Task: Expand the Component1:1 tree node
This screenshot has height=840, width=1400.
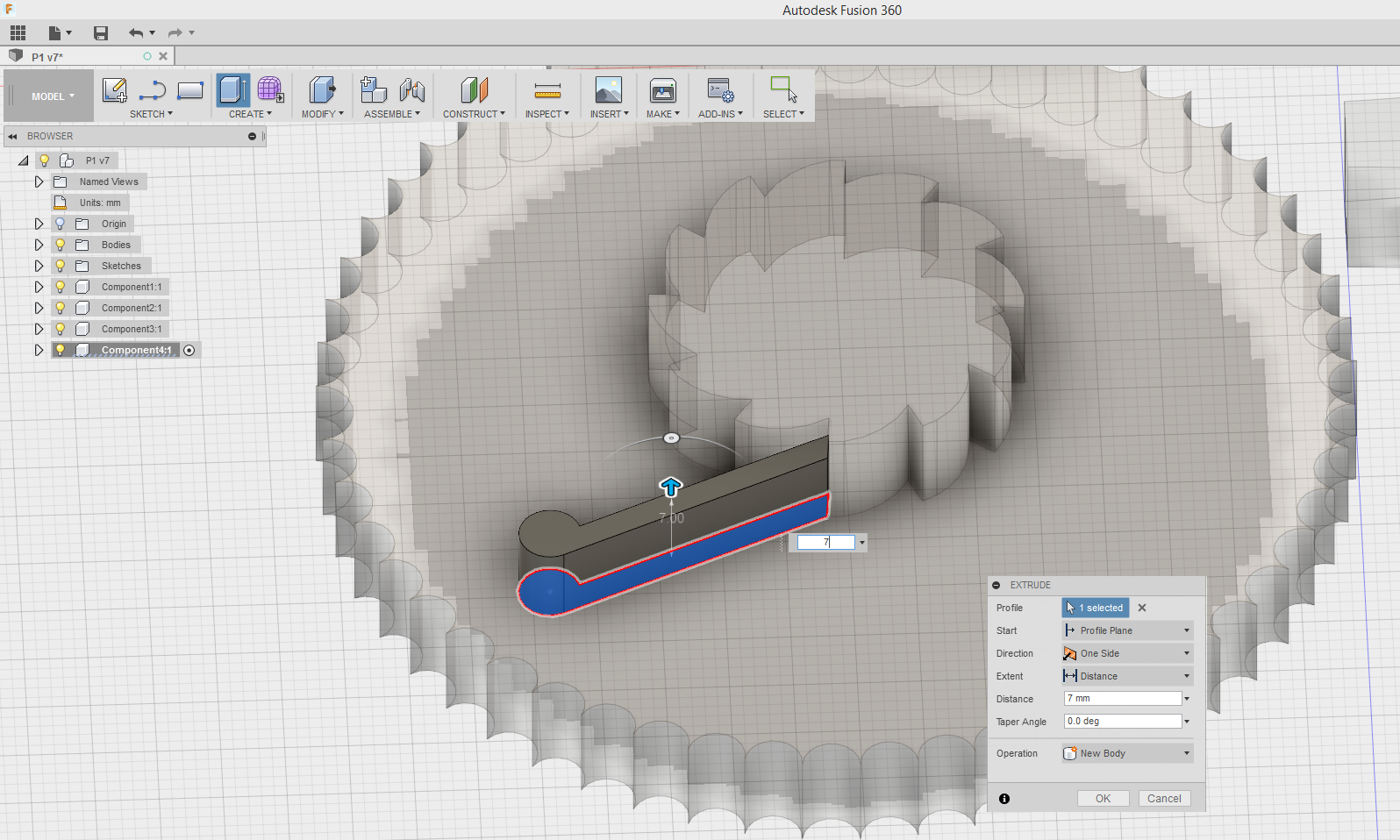Action: click(39, 287)
